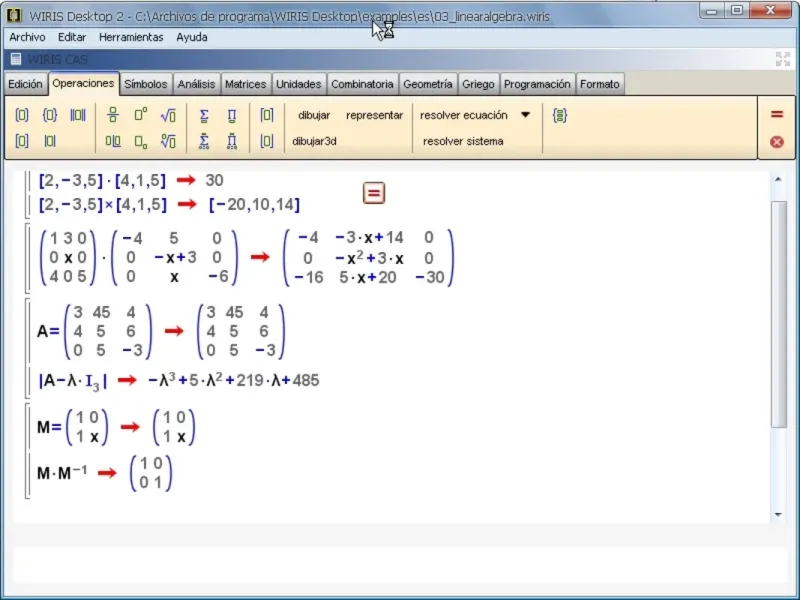The width and height of the screenshot is (800, 600).
Task: Insert the summation sigma symbol
Action: 204,116
